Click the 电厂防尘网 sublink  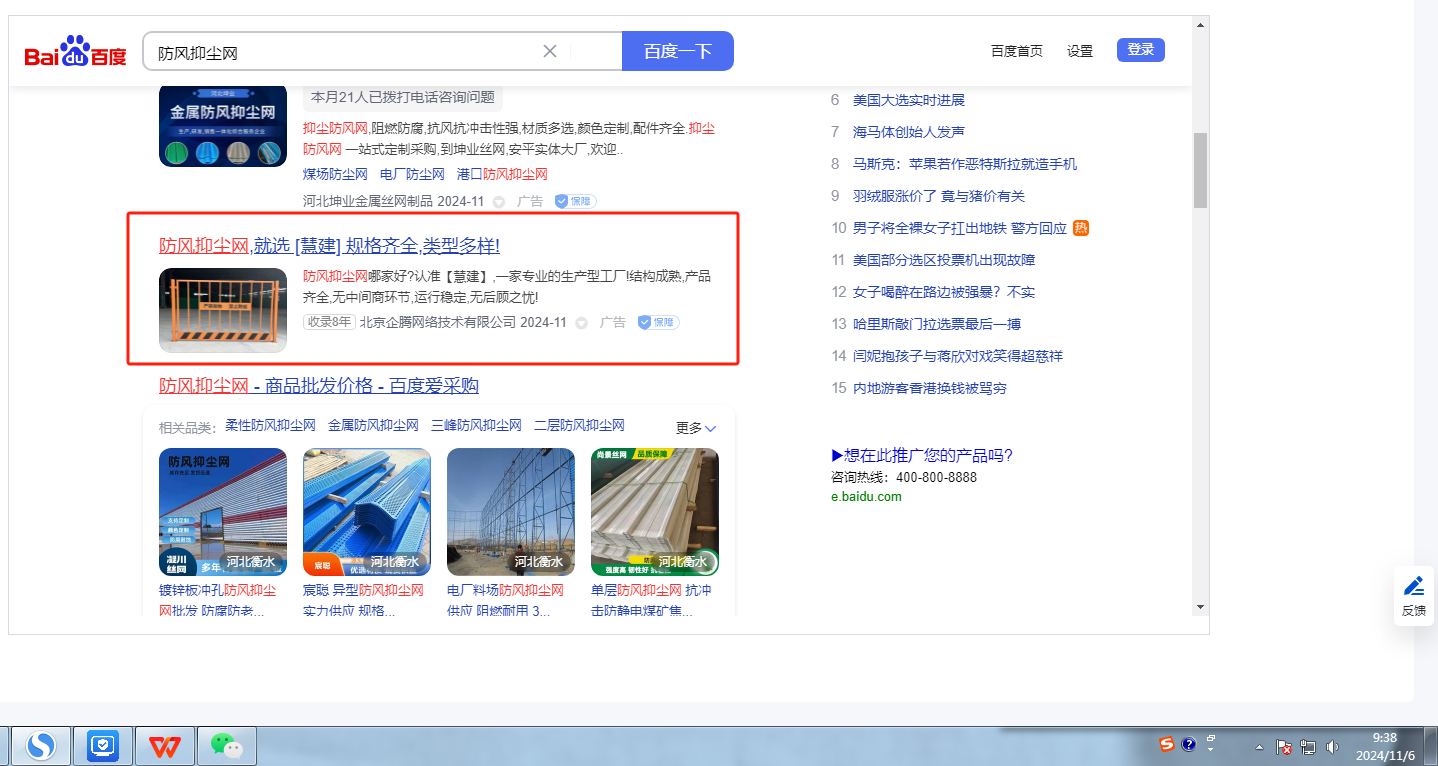click(x=412, y=174)
